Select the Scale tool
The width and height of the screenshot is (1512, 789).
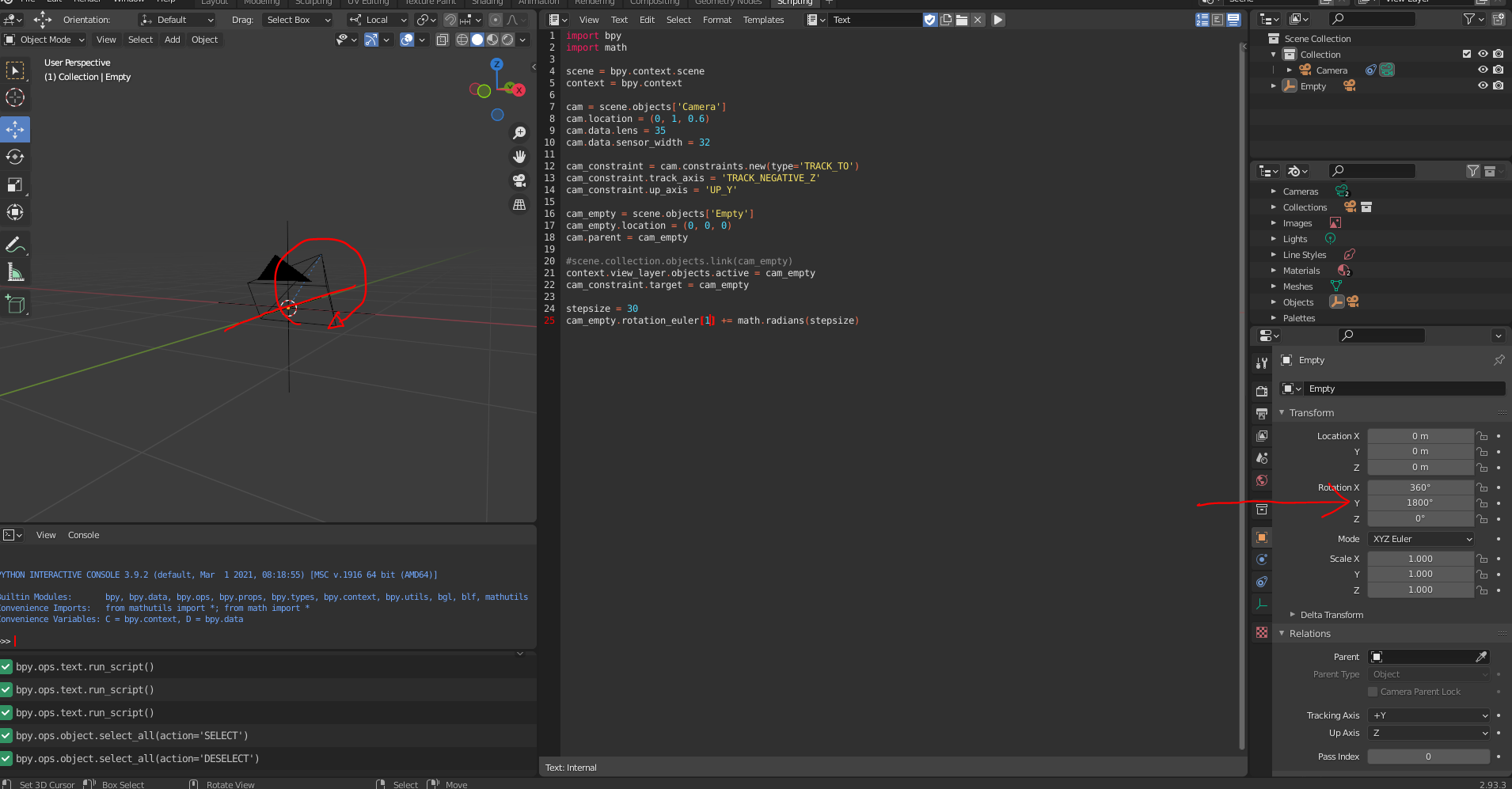click(x=15, y=184)
